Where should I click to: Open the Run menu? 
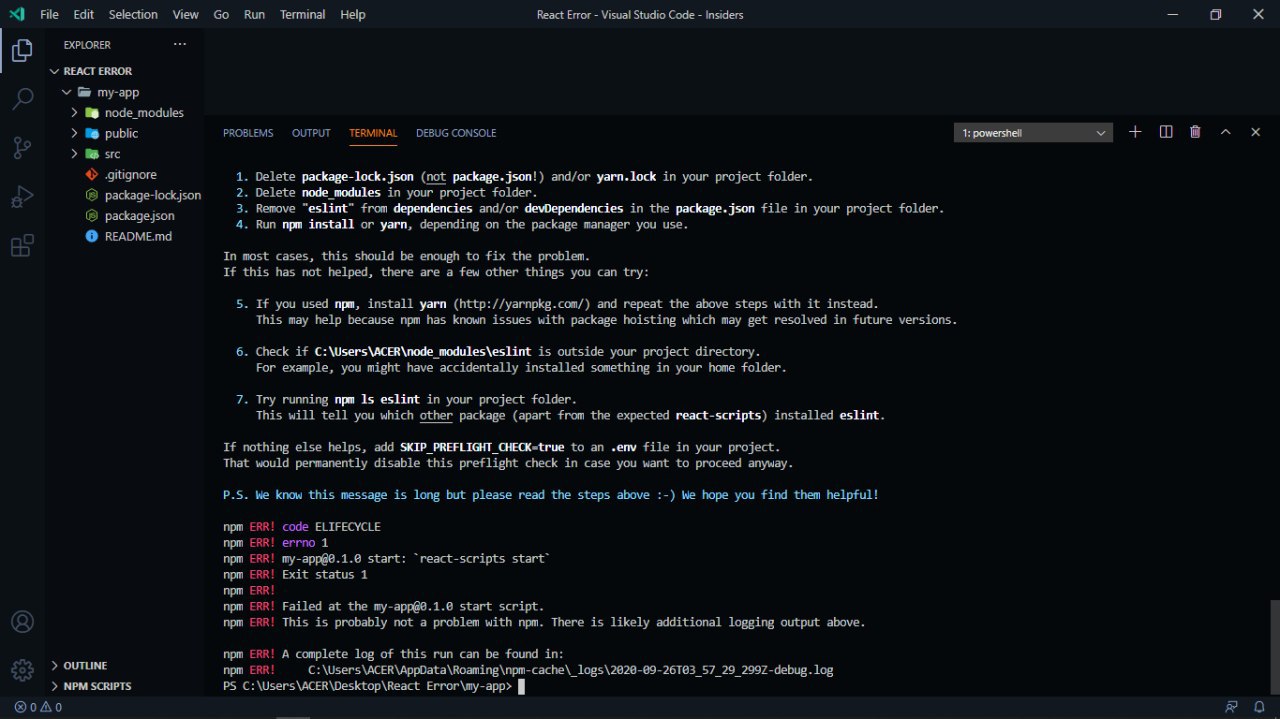click(x=254, y=14)
